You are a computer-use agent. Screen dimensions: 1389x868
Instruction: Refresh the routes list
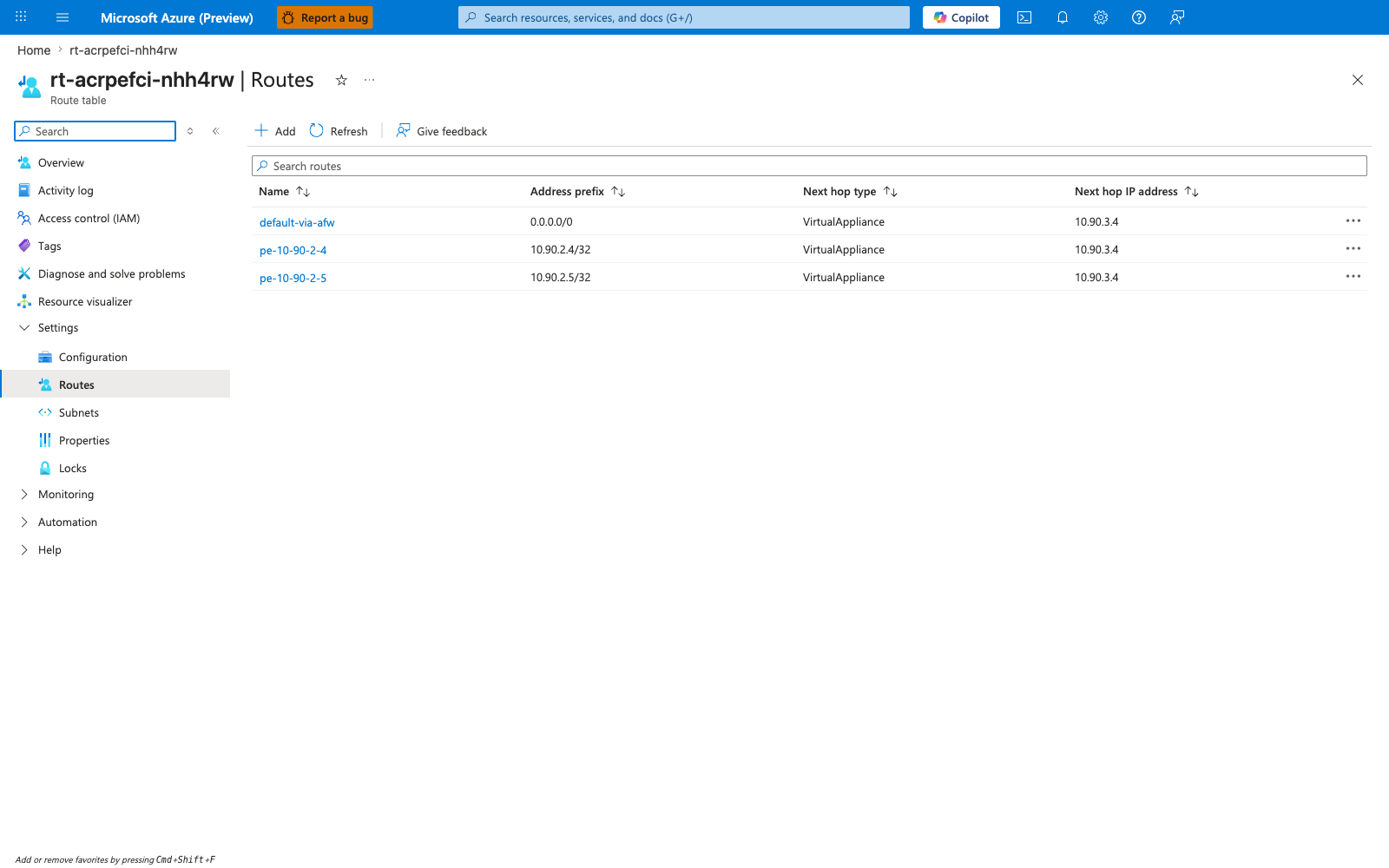click(339, 131)
